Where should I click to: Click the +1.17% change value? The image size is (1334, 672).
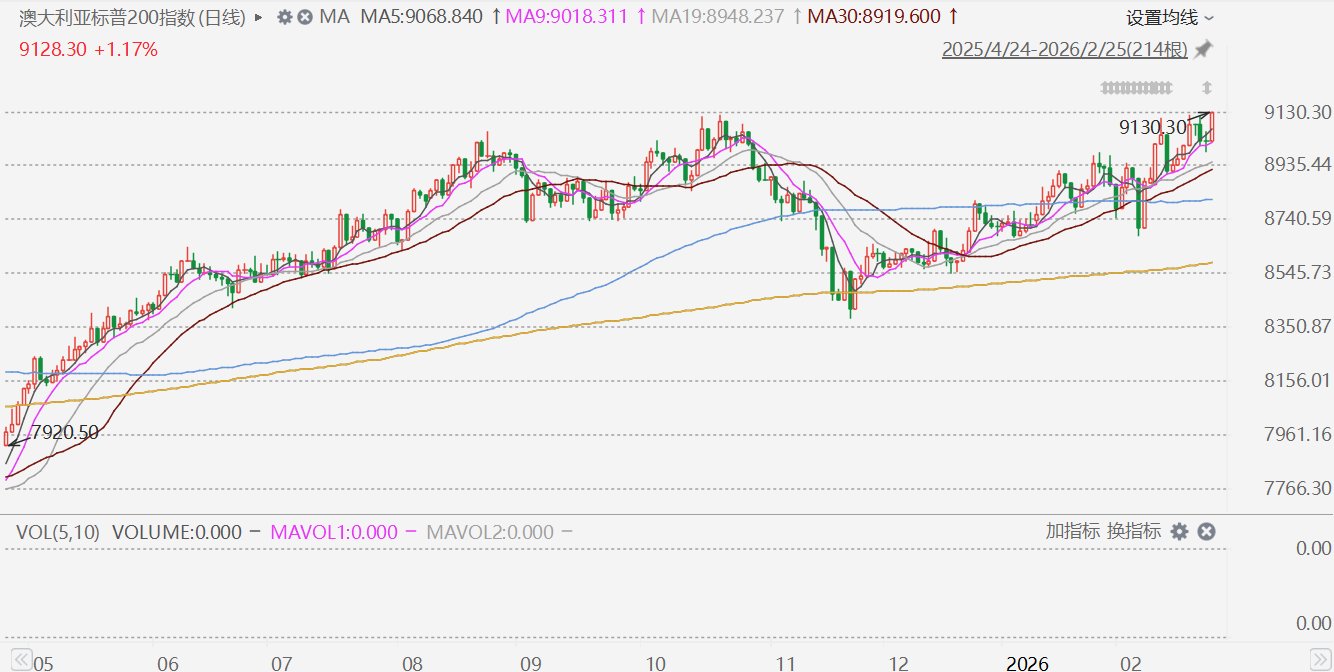126,49
